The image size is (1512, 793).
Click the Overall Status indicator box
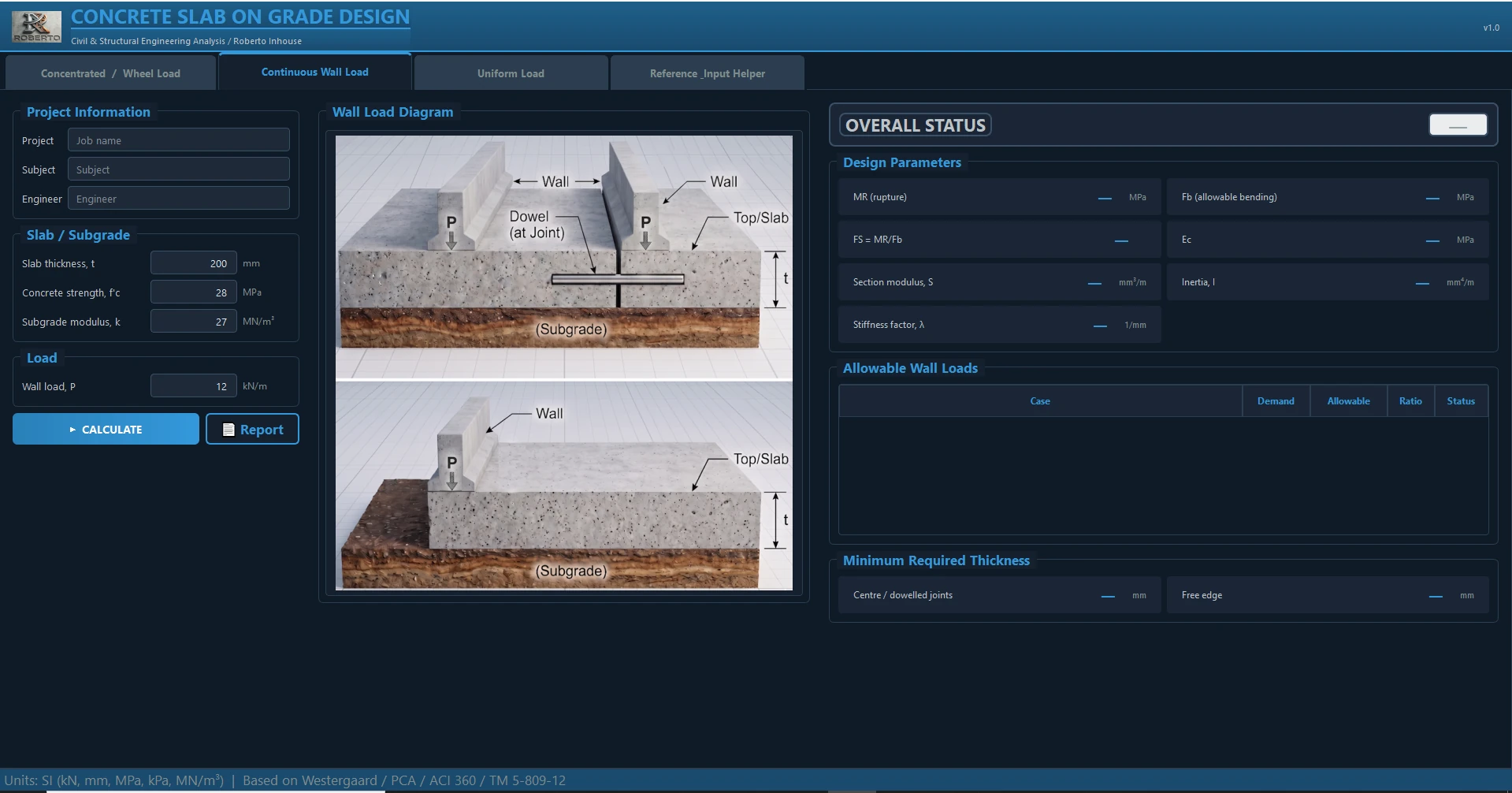coord(1458,125)
